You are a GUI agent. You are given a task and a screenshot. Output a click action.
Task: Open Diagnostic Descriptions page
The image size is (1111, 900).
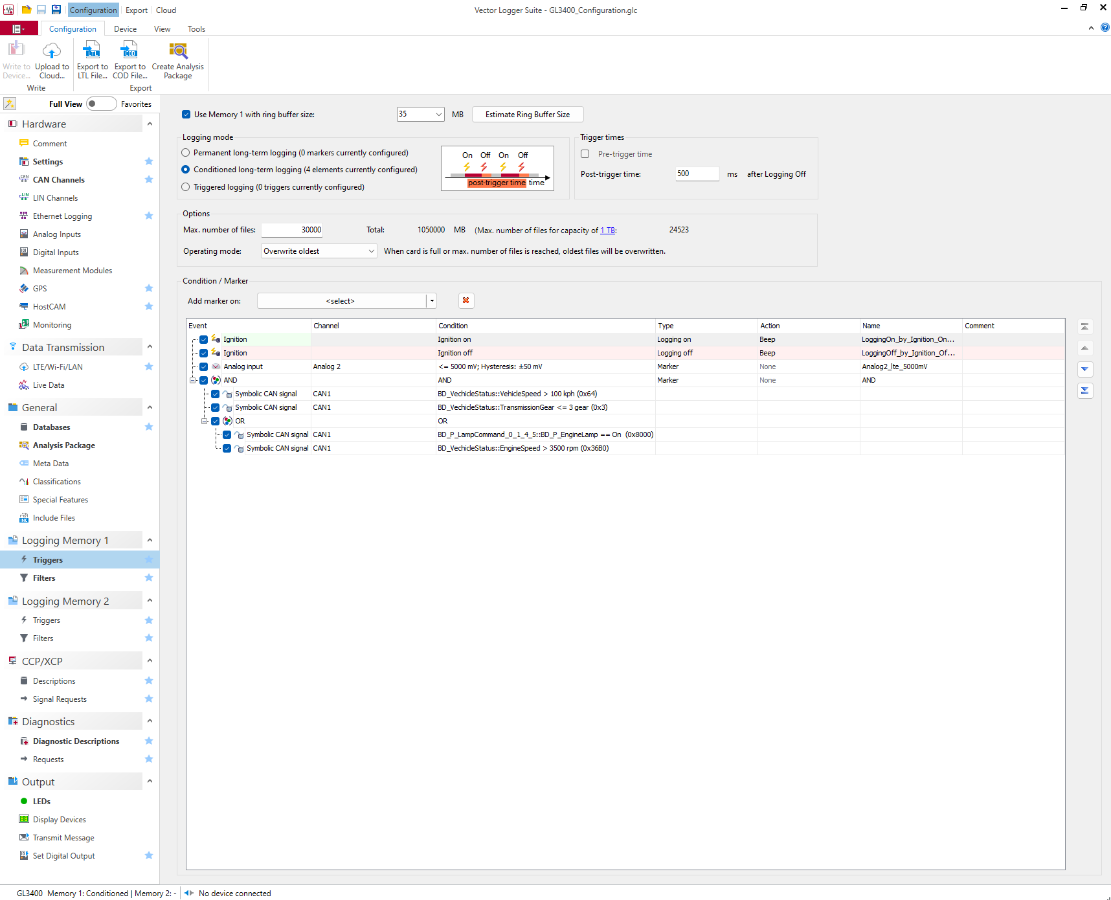coord(76,741)
